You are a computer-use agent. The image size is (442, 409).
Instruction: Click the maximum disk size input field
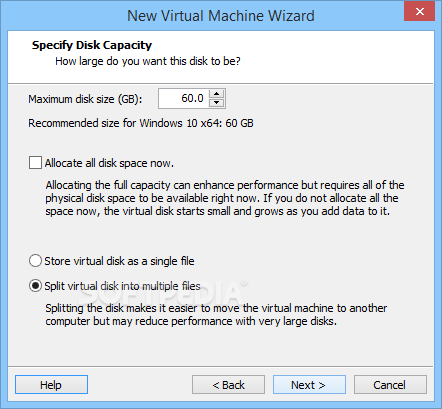click(x=184, y=98)
